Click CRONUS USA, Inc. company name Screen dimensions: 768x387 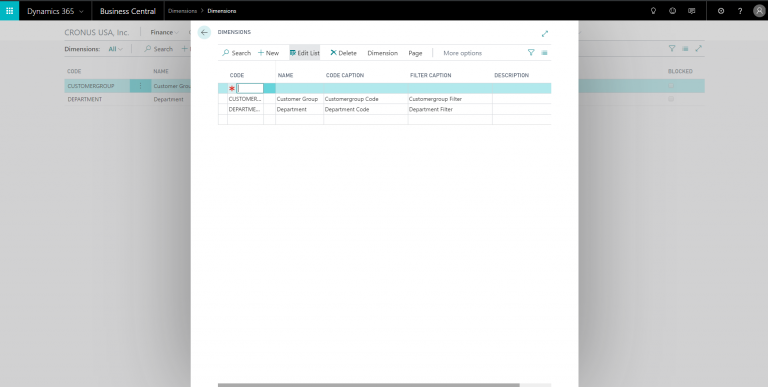click(97, 32)
